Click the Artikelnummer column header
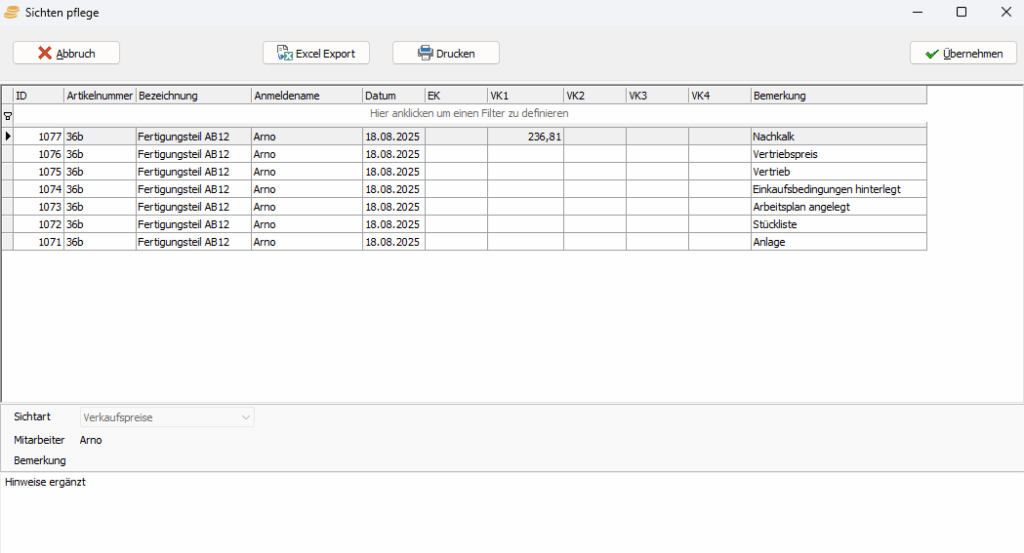The image size is (1024, 553). click(100, 95)
